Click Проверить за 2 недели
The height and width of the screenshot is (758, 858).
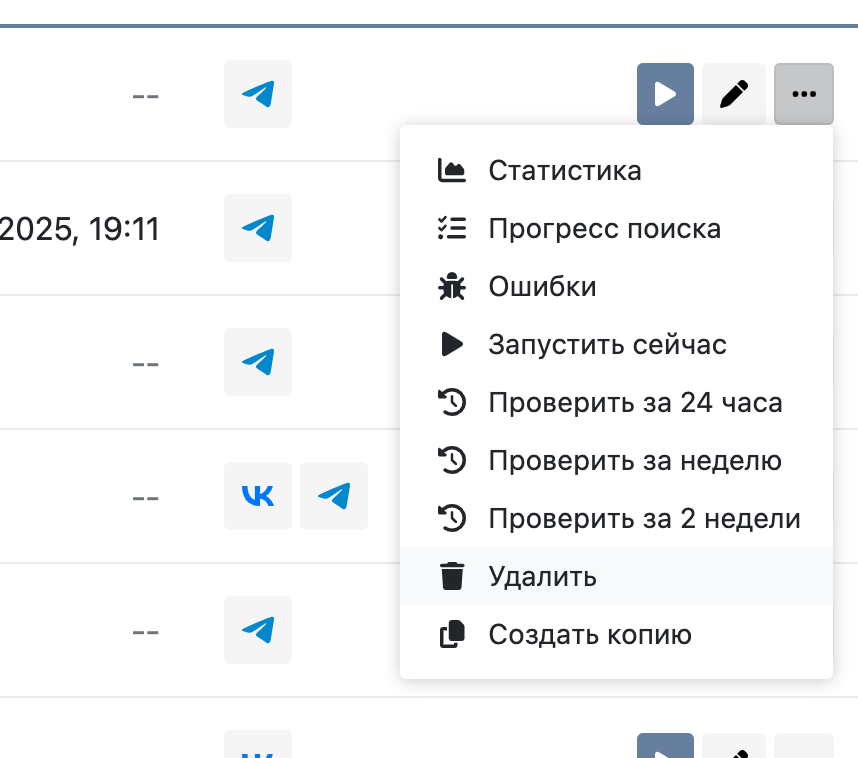(644, 519)
